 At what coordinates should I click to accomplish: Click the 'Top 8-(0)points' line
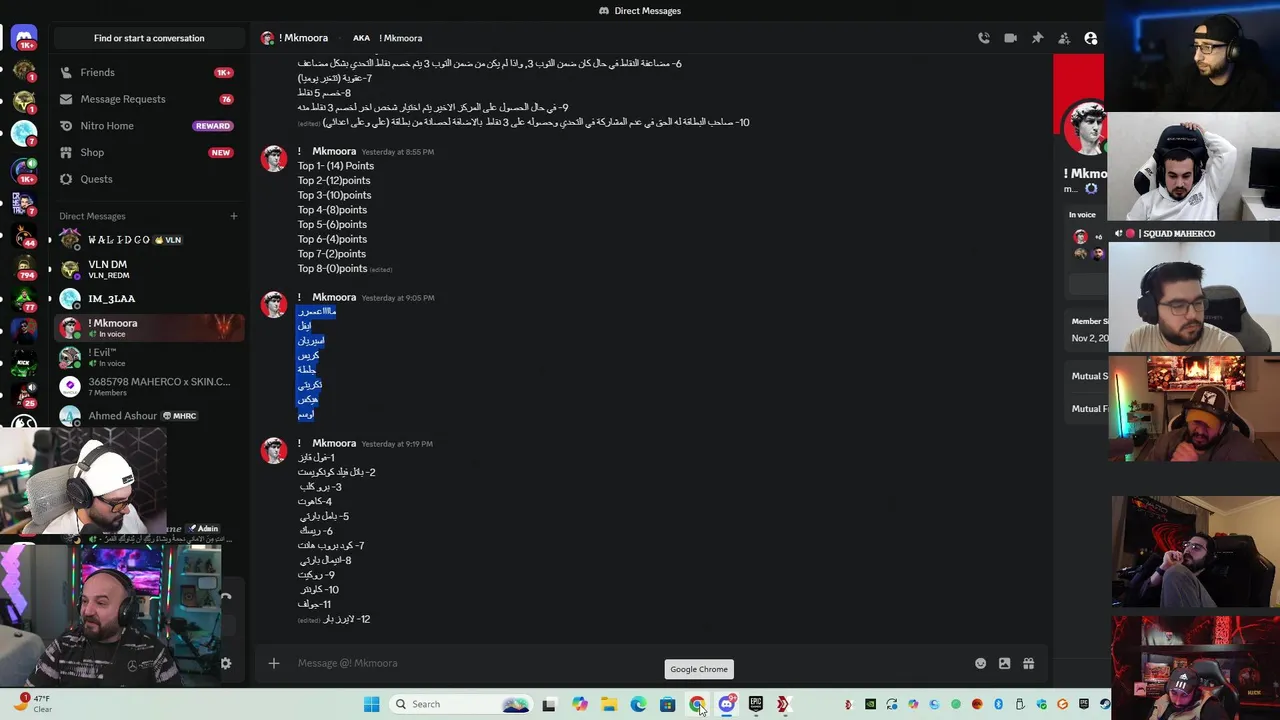point(332,268)
